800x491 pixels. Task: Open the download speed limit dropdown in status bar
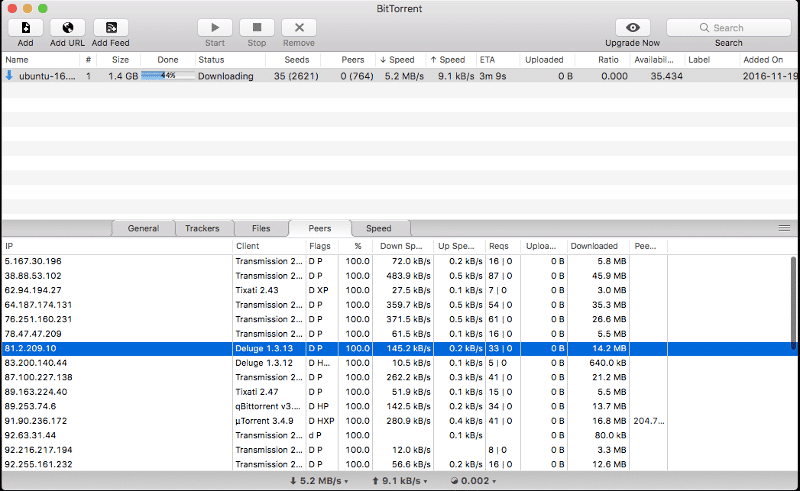tap(319, 481)
